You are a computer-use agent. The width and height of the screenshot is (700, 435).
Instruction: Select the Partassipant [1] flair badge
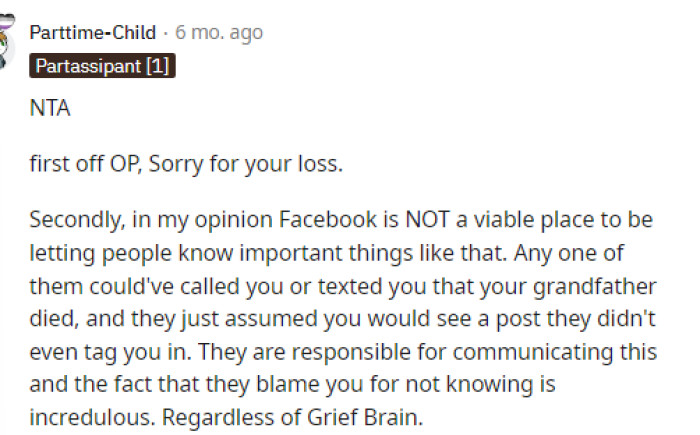(102, 66)
